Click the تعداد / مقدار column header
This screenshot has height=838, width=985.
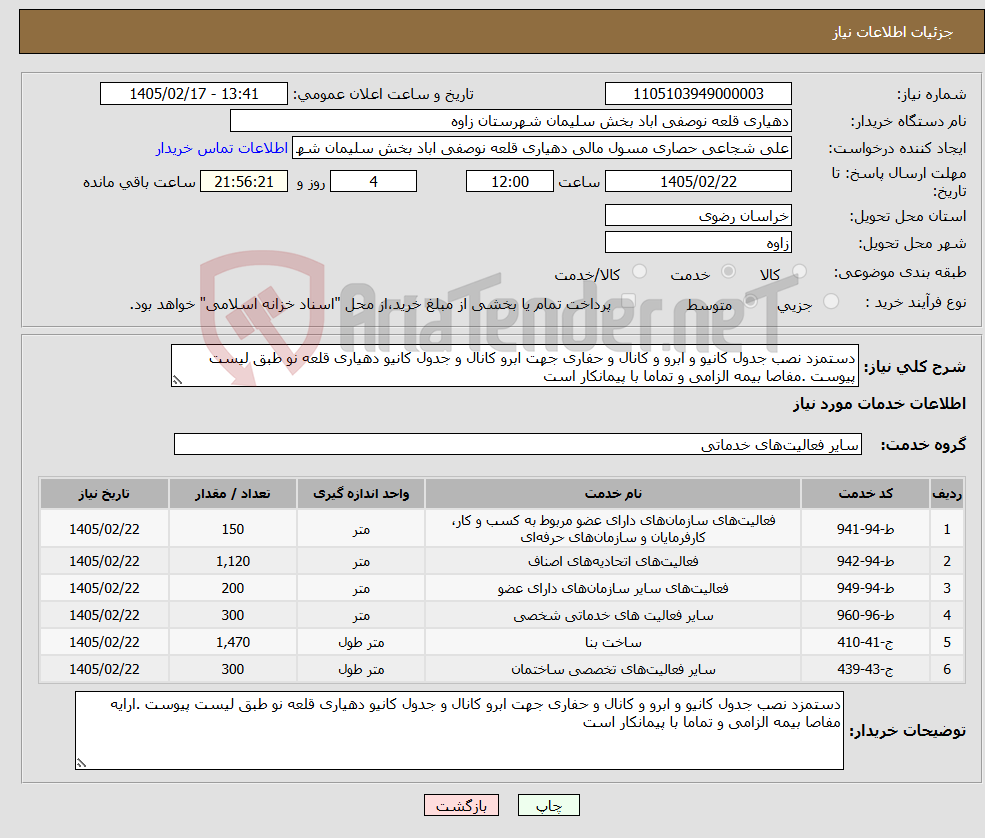point(232,494)
